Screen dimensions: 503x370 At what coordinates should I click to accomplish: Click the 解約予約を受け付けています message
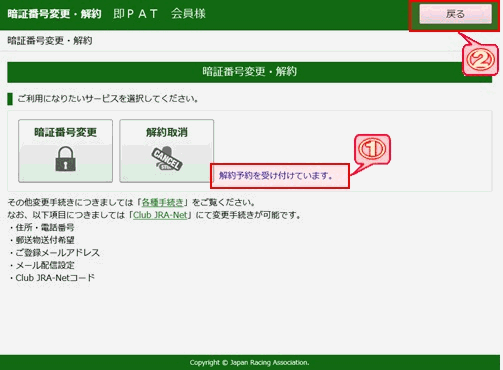tap(276, 176)
